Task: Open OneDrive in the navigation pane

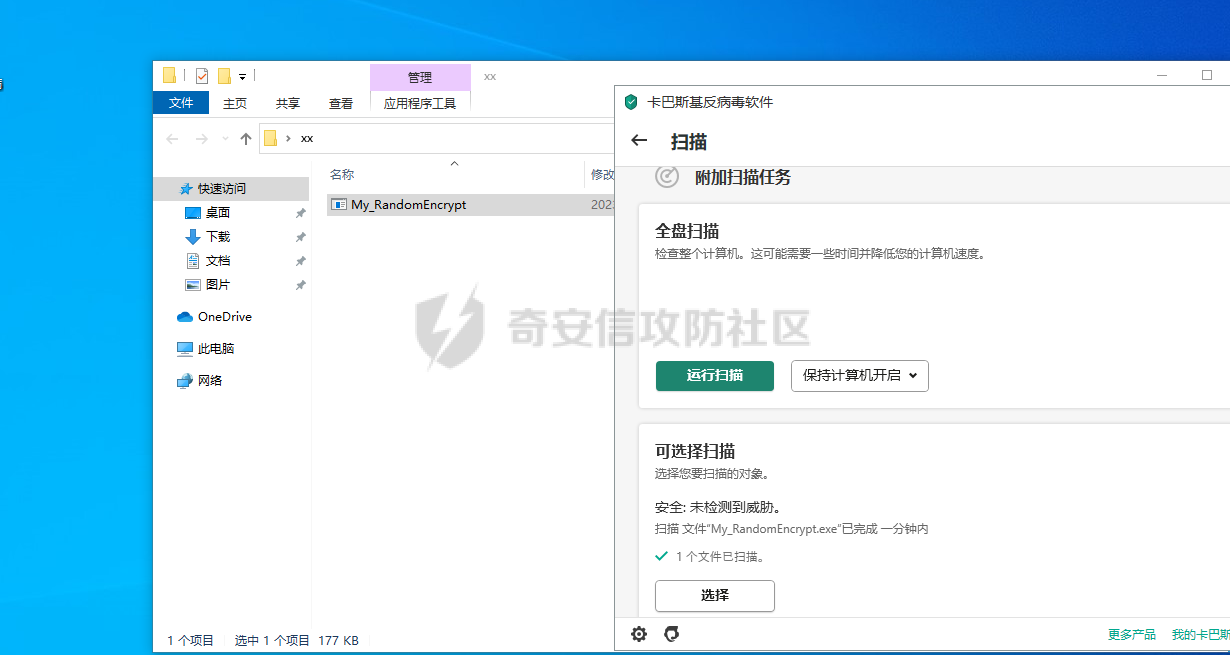Action: (x=224, y=317)
